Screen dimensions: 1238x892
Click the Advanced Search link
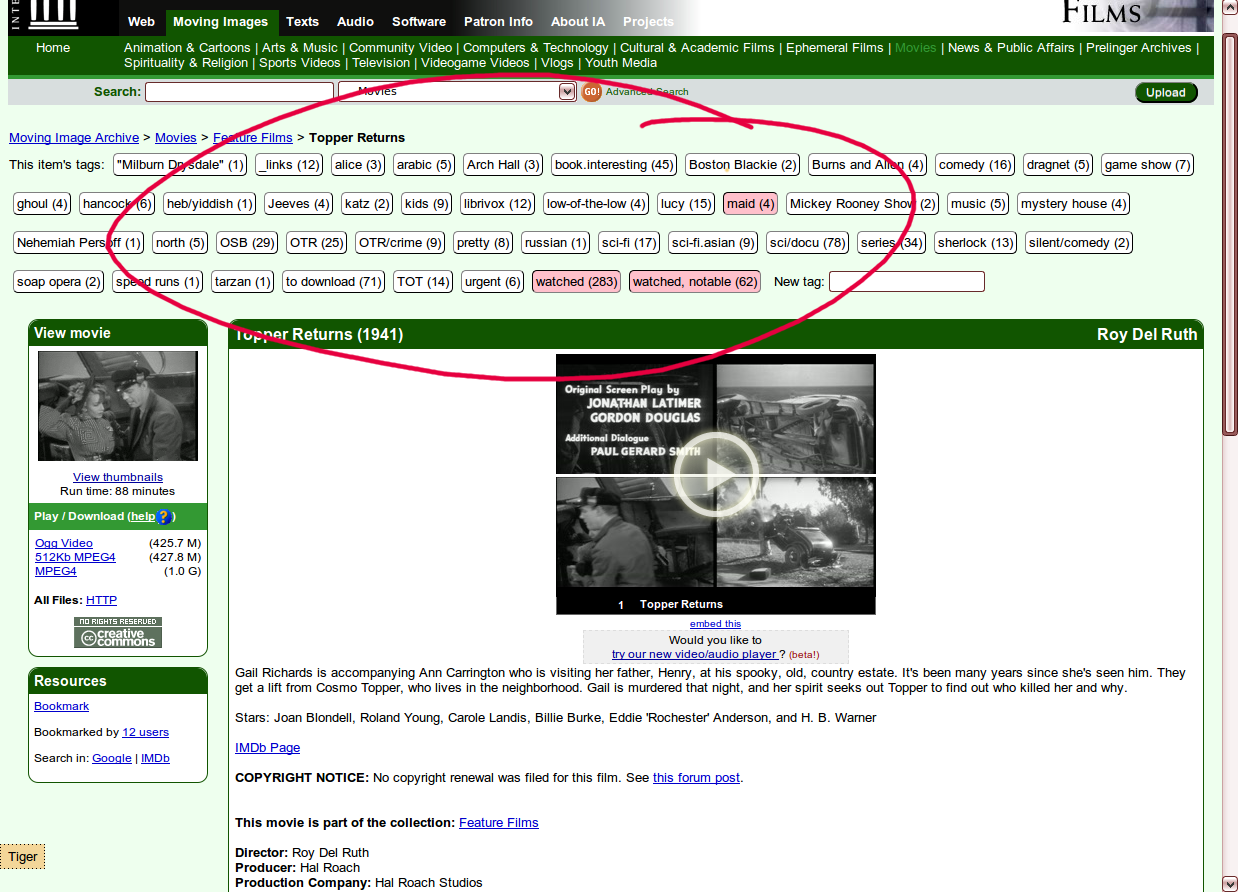pyautogui.click(x=647, y=92)
